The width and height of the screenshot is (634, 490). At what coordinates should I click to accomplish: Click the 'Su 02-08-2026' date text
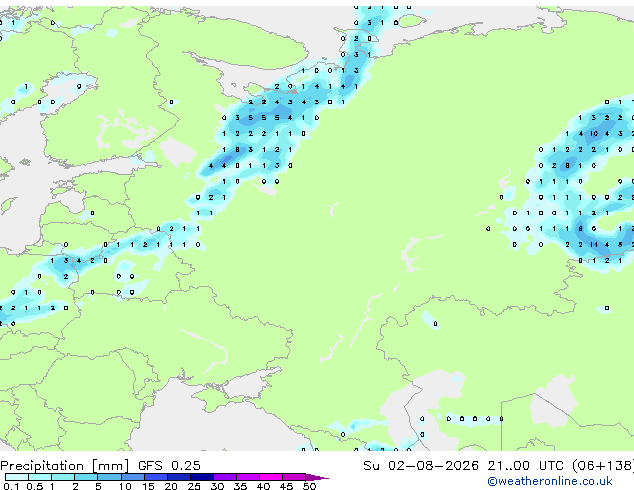pos(421,466)
